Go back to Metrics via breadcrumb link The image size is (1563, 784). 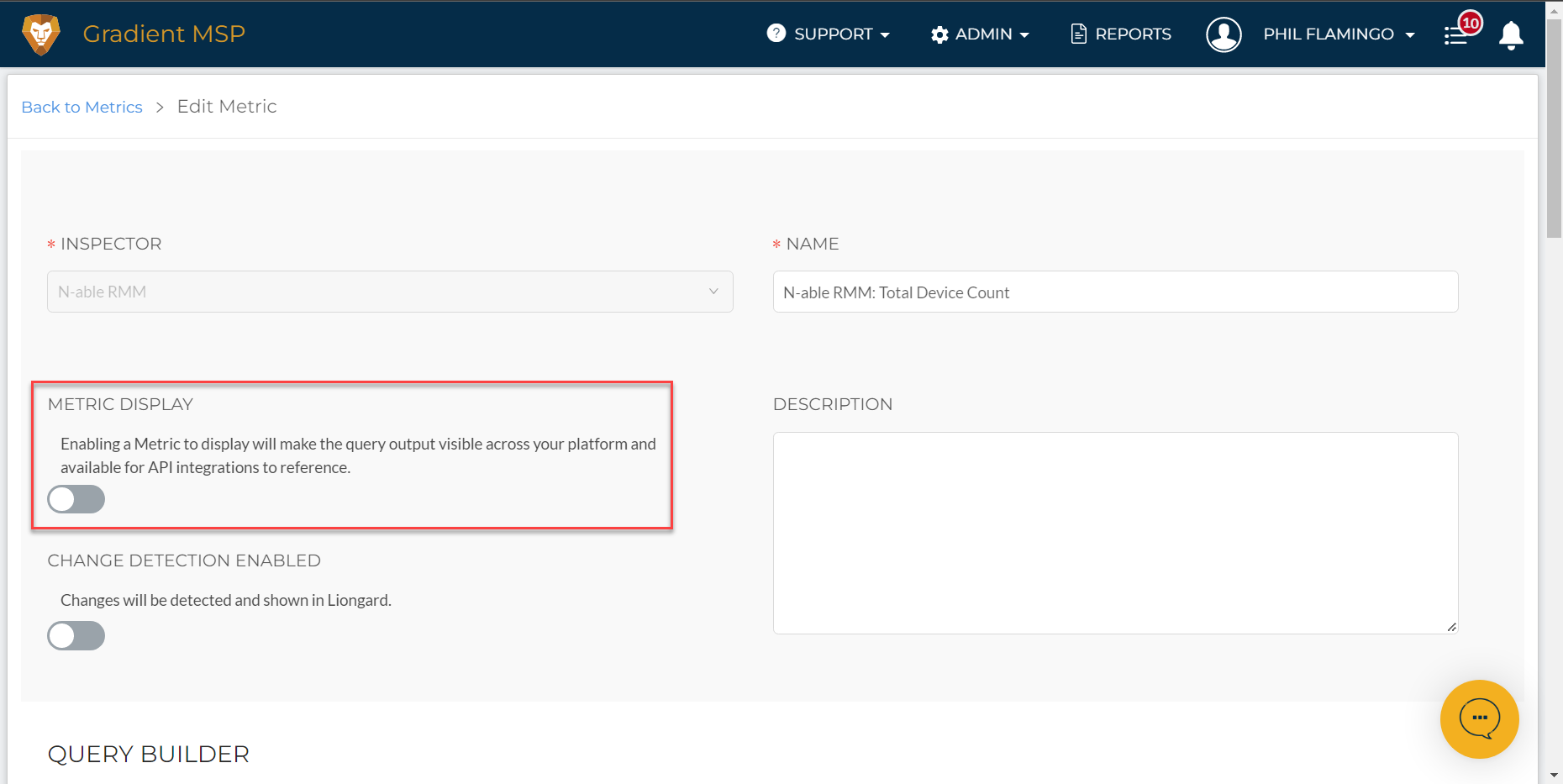coord(82,108)
